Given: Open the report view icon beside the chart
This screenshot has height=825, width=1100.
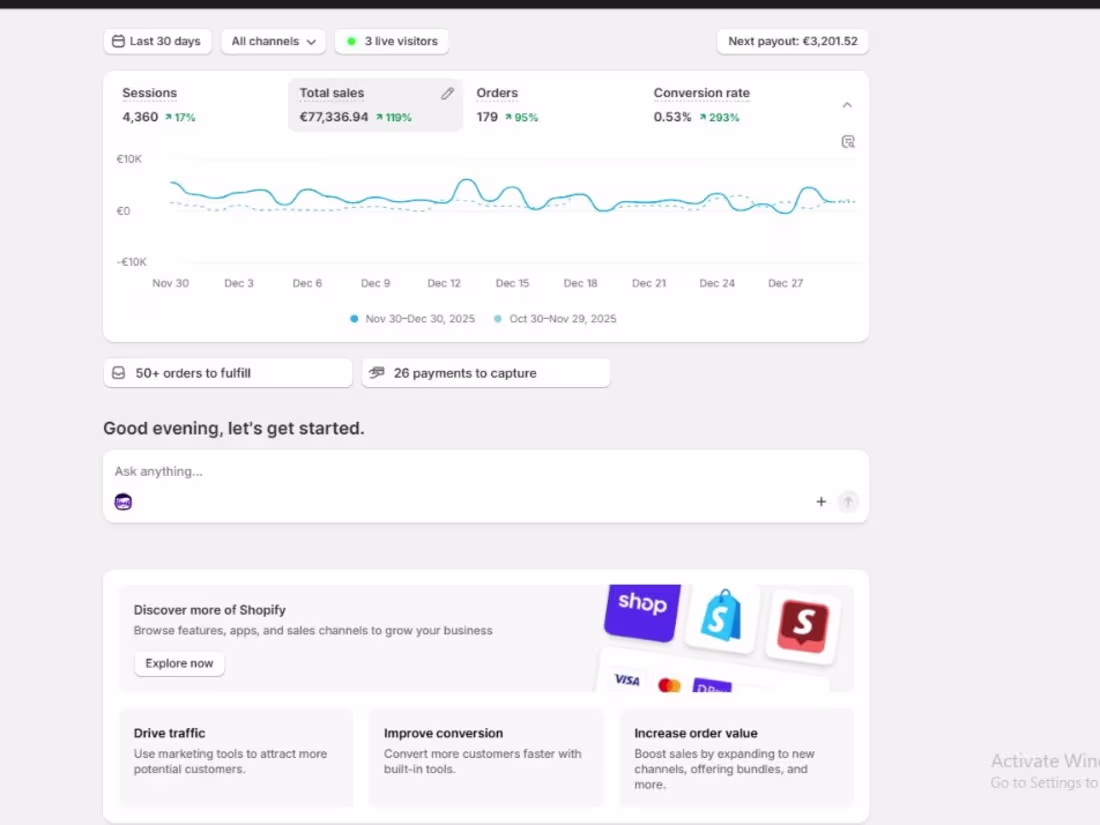Looking at the screenshot, I should (x=848, y=142).
